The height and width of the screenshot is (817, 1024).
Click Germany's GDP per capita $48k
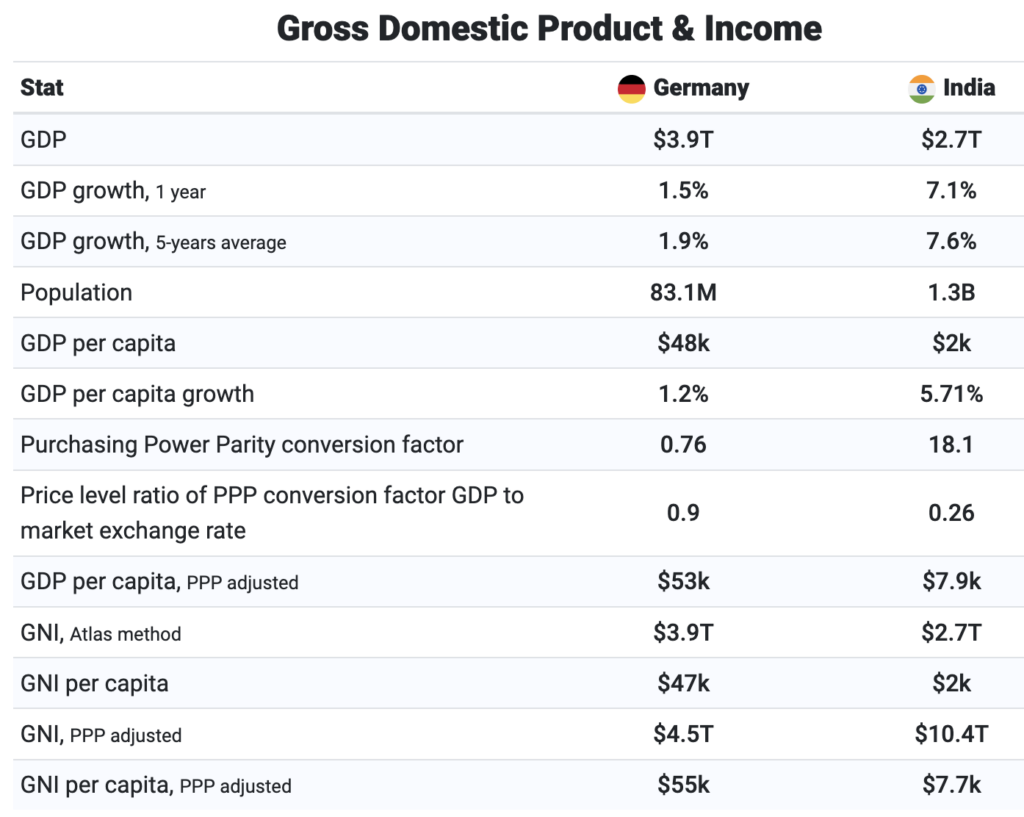point(683,344)
